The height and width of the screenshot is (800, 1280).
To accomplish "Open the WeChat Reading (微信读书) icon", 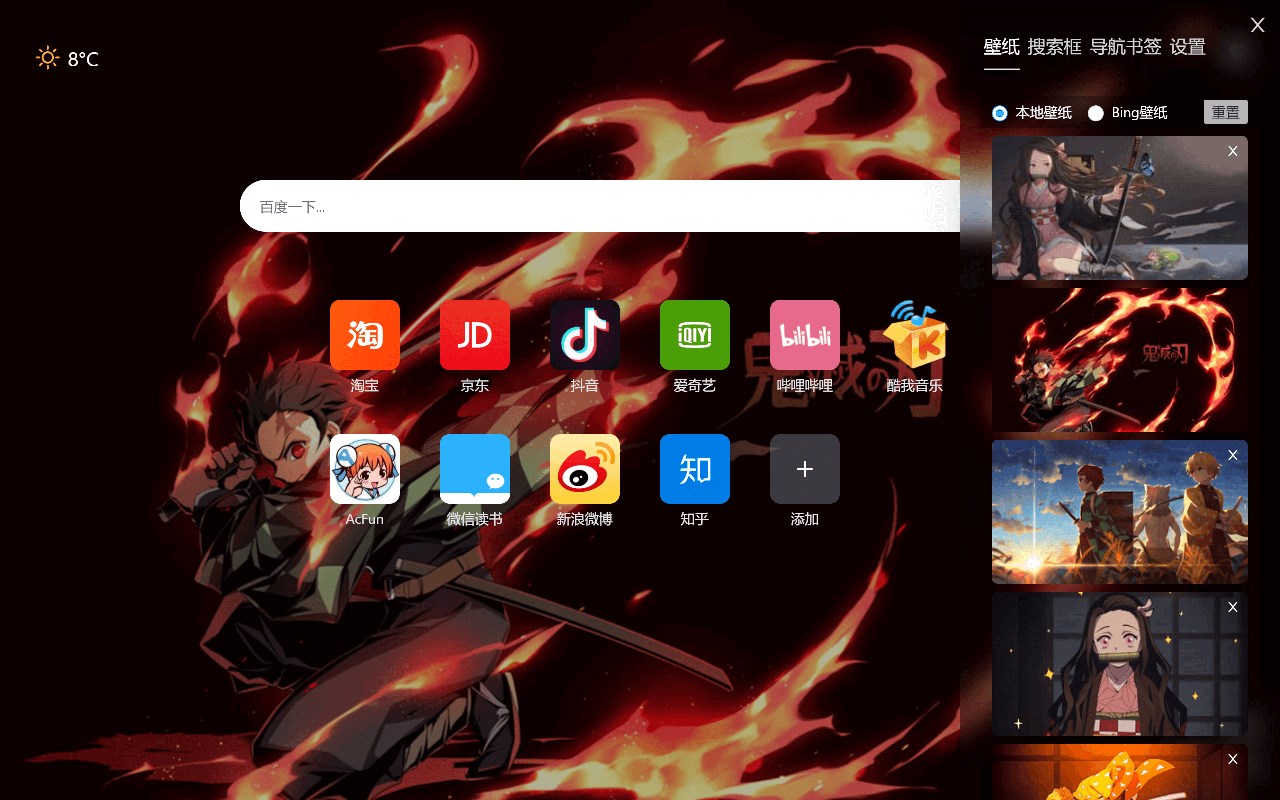I will tap(475, 469).
